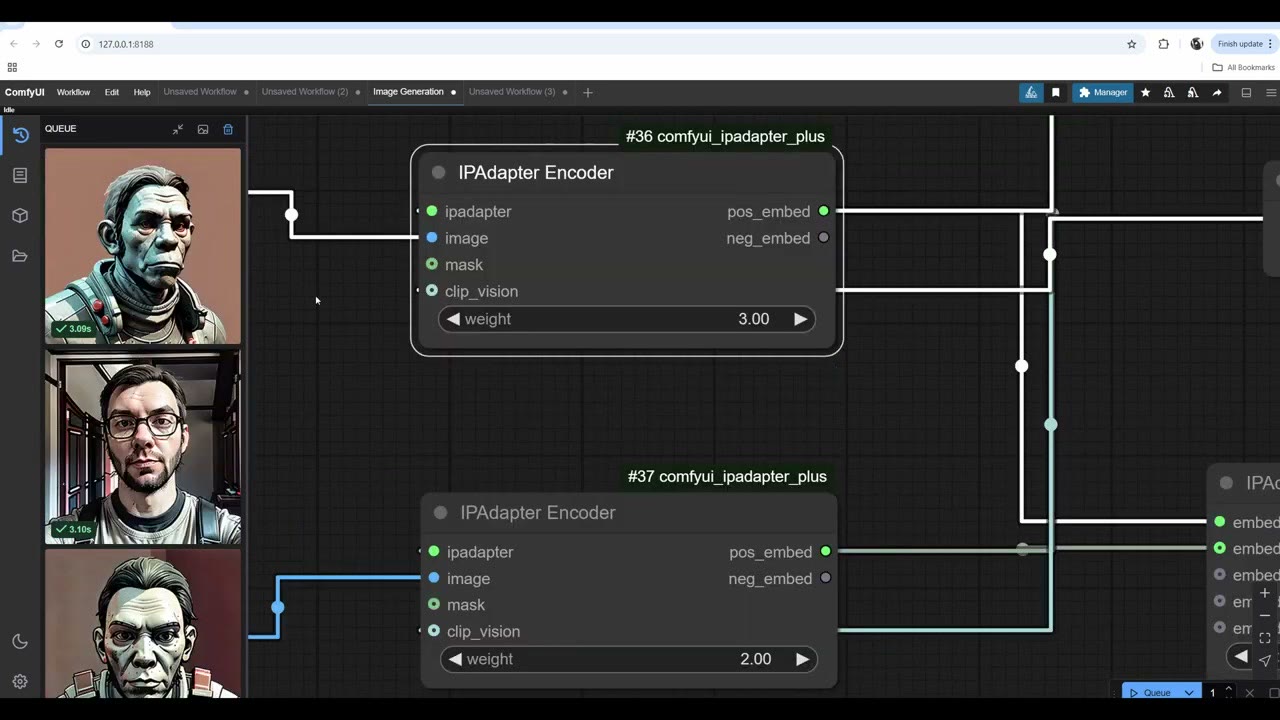Open the Model Library cube icon
1280x720 pixels.
pyautogui.click(x=20, y=215)
